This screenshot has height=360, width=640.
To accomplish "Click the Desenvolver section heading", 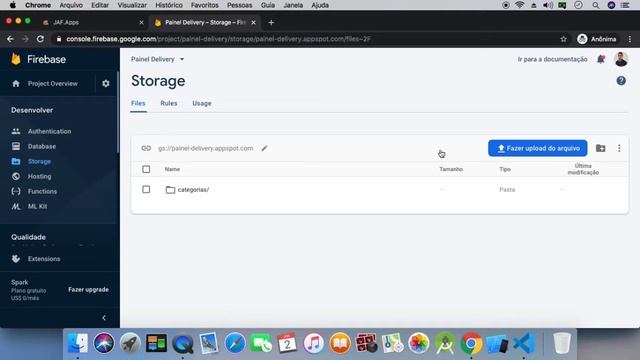I will tap(32, 110).
